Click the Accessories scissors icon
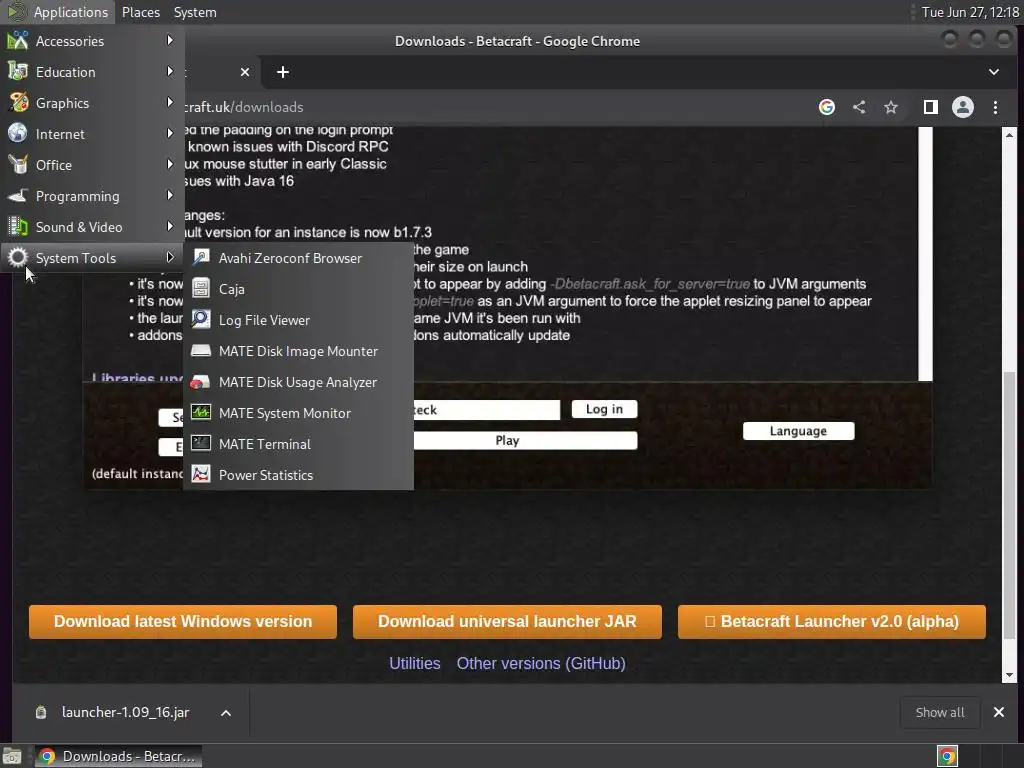This screenshot has width=1024, height=768. (x=18, y=40)
